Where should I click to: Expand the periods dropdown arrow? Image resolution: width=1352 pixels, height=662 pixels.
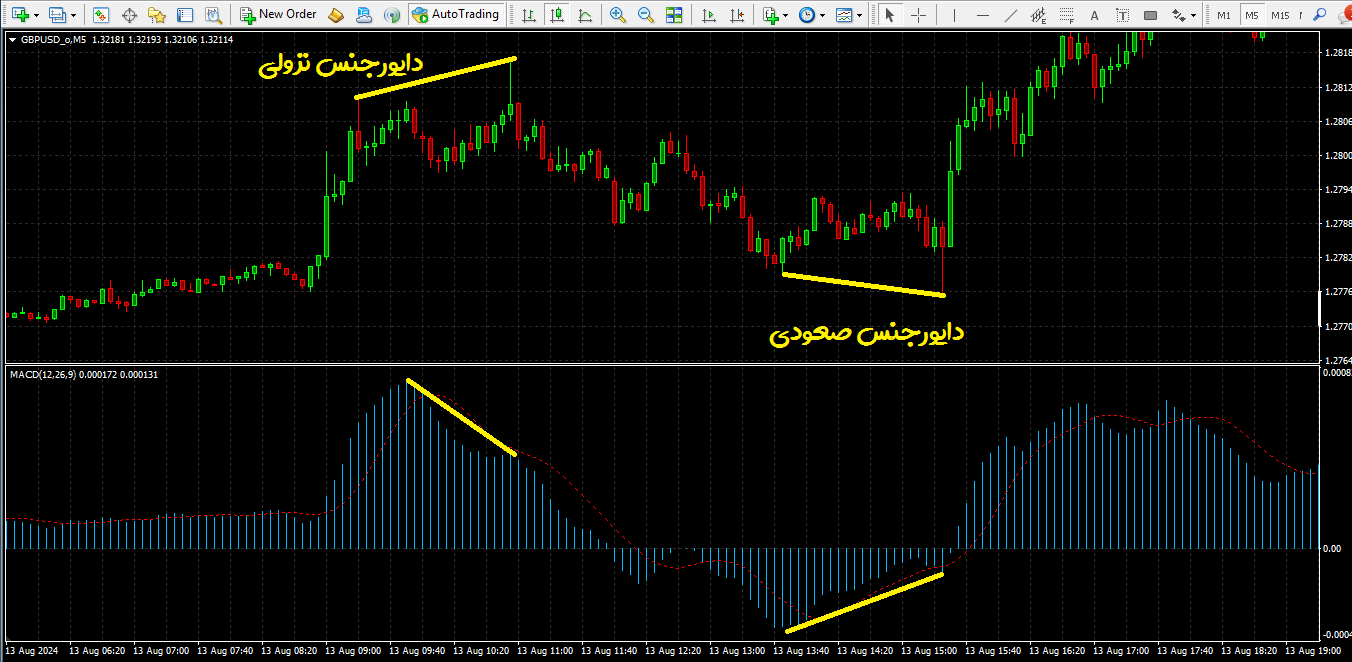coord(822,15)
